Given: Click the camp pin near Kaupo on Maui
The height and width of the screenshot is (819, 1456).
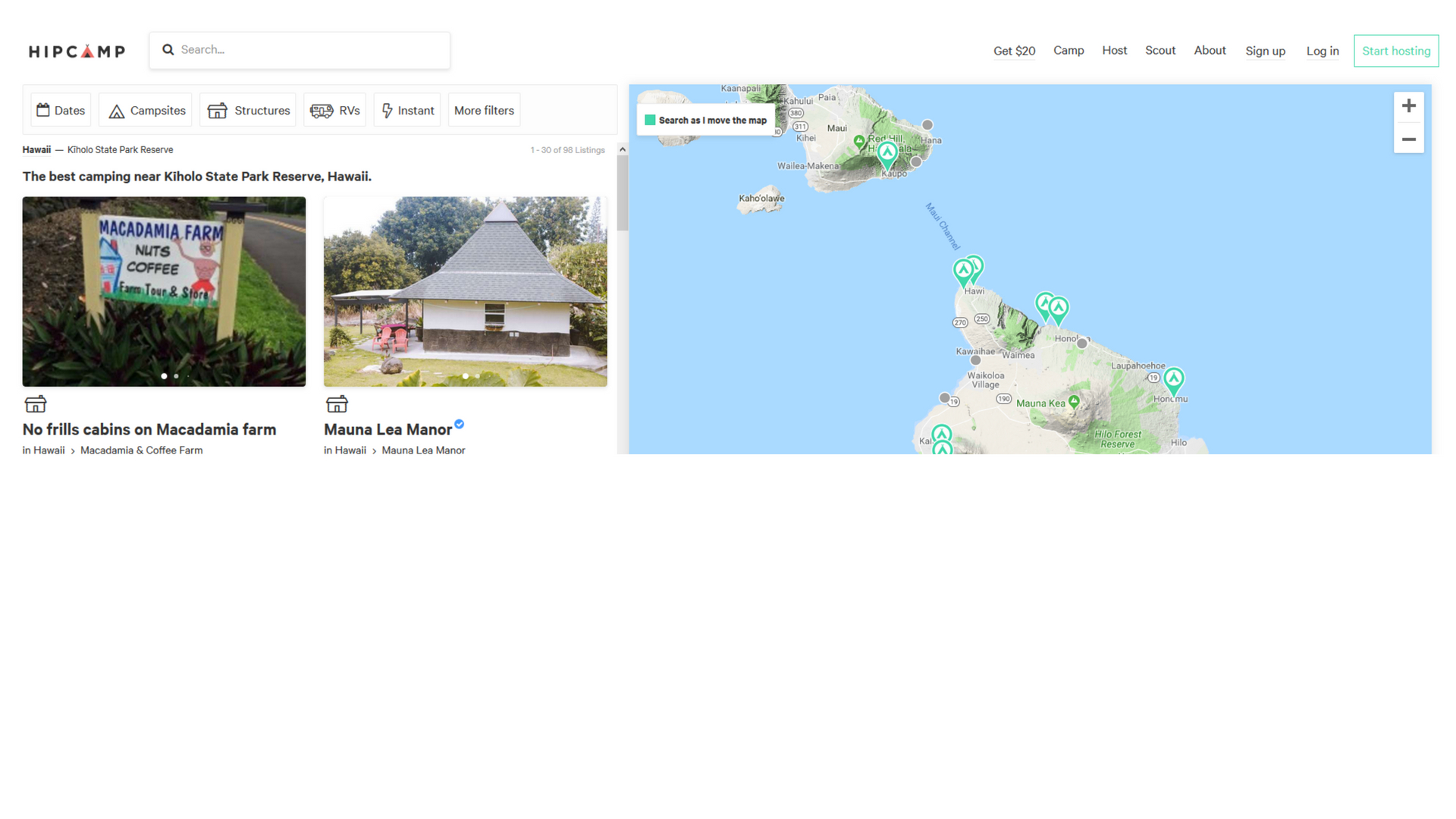Looking at the screenshot, I should pos(887,155).
